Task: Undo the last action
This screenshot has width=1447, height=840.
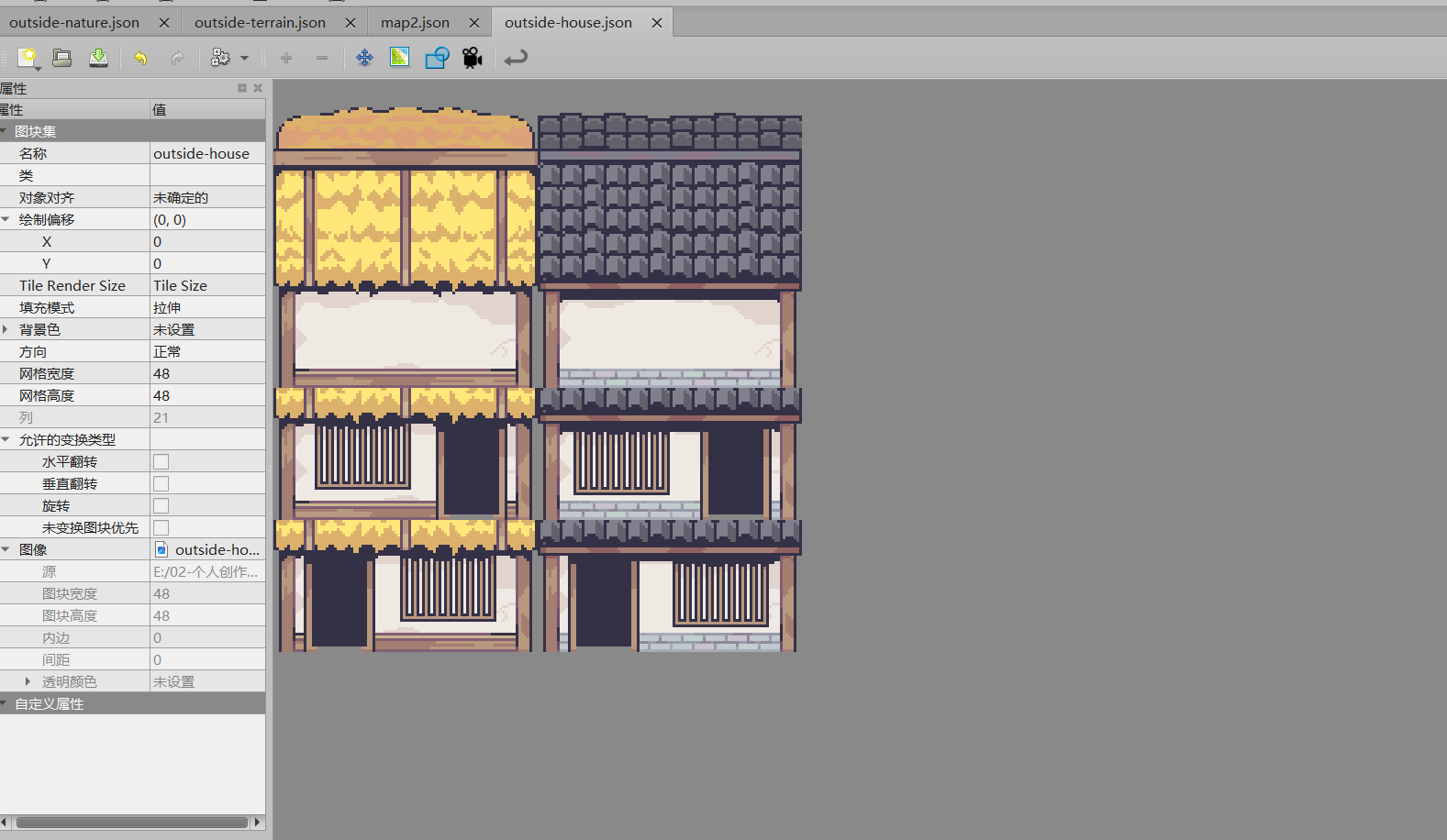Action: (x=140, y=58)
